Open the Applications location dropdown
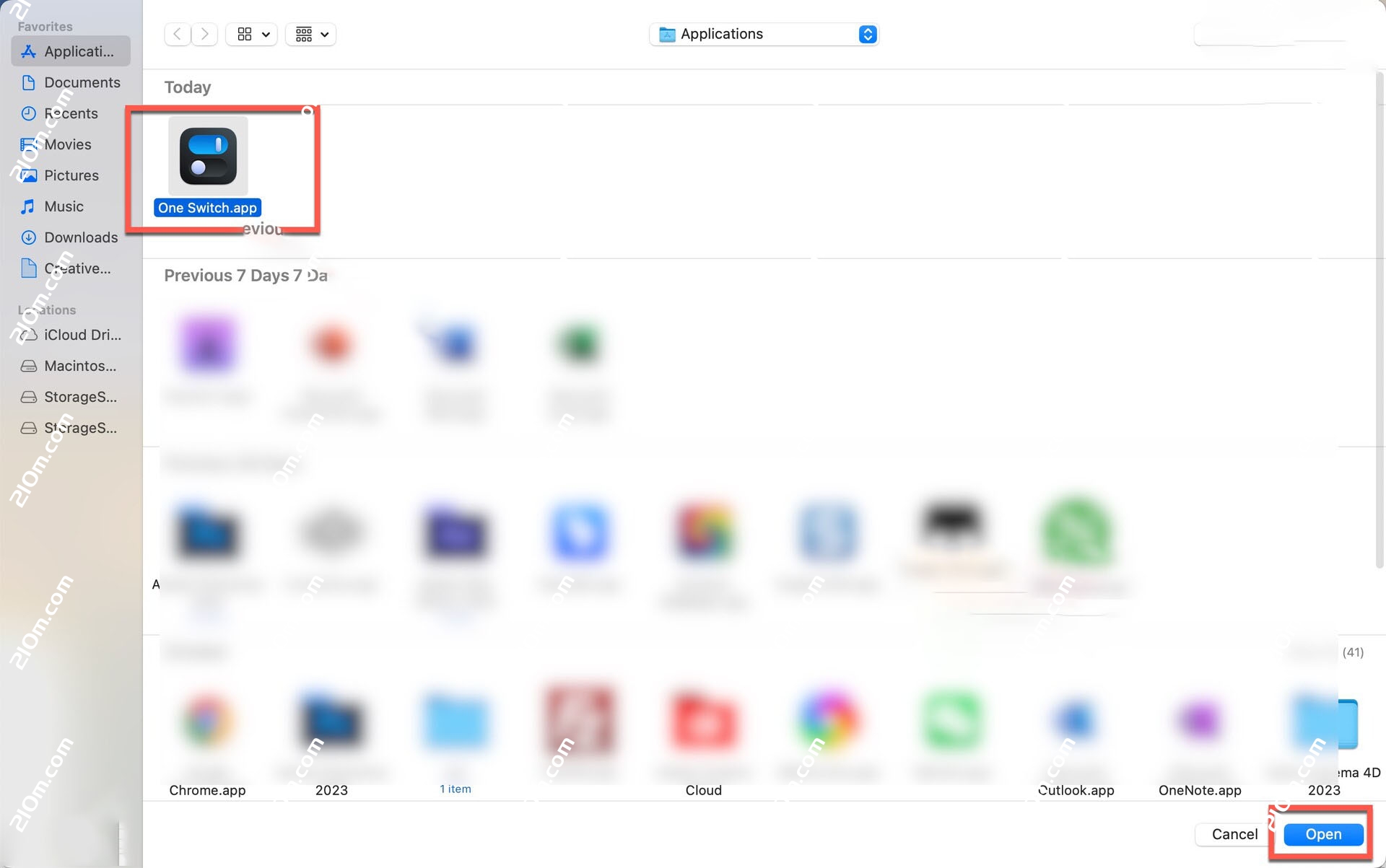Viewport: 1386px width, 868px height. click(x=764, y=34)
